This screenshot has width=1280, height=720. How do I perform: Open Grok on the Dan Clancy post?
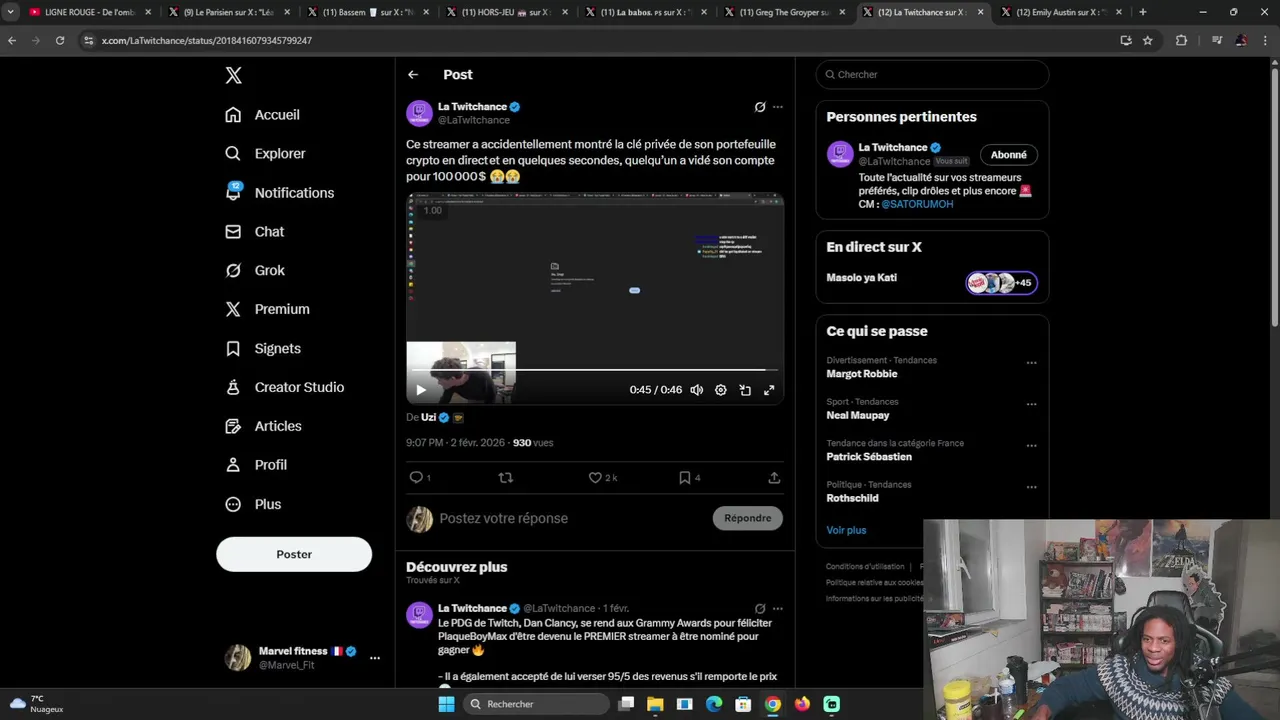point(760,609)
